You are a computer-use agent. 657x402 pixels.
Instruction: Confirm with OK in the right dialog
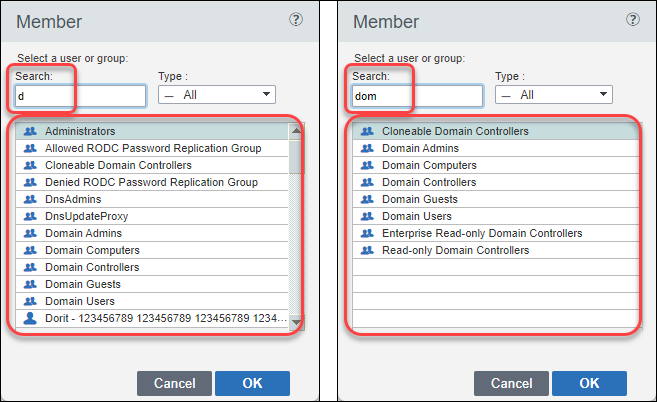(x=589, y=383)
